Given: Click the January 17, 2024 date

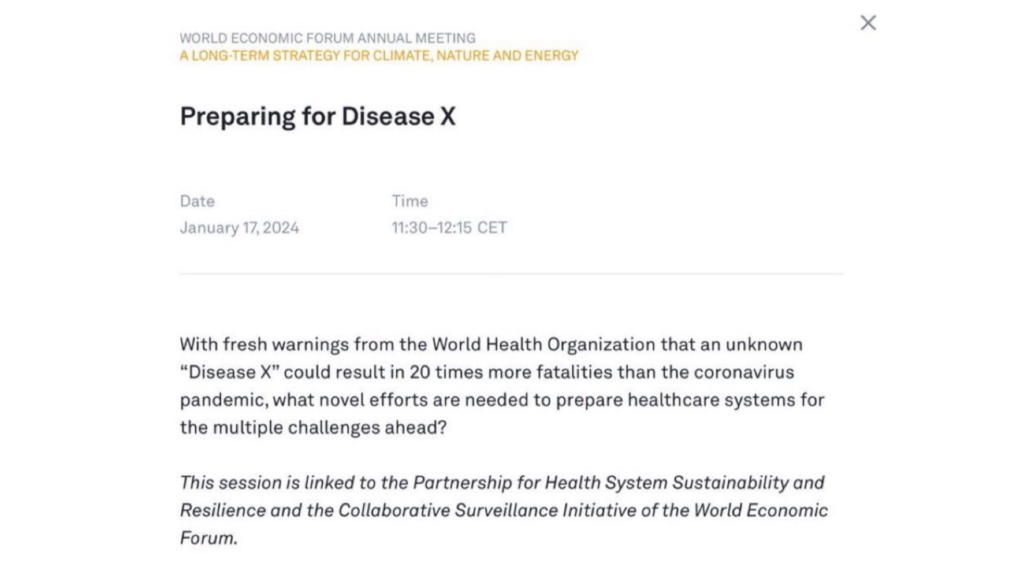Looking at the screenshot, I should [x=239, y=228].
